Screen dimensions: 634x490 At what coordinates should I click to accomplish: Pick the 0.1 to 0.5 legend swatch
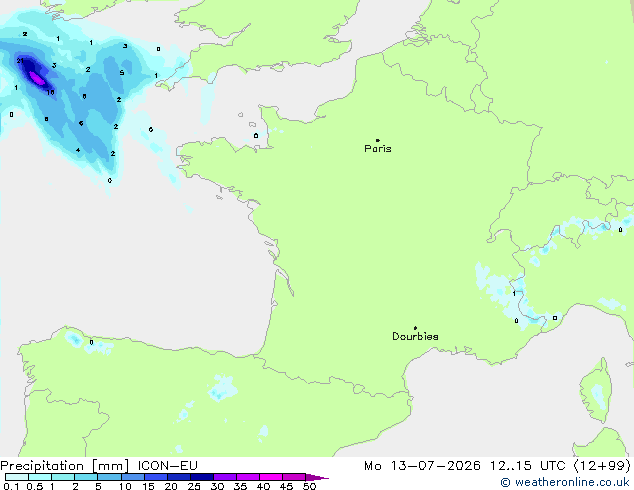tap(17, 477)
